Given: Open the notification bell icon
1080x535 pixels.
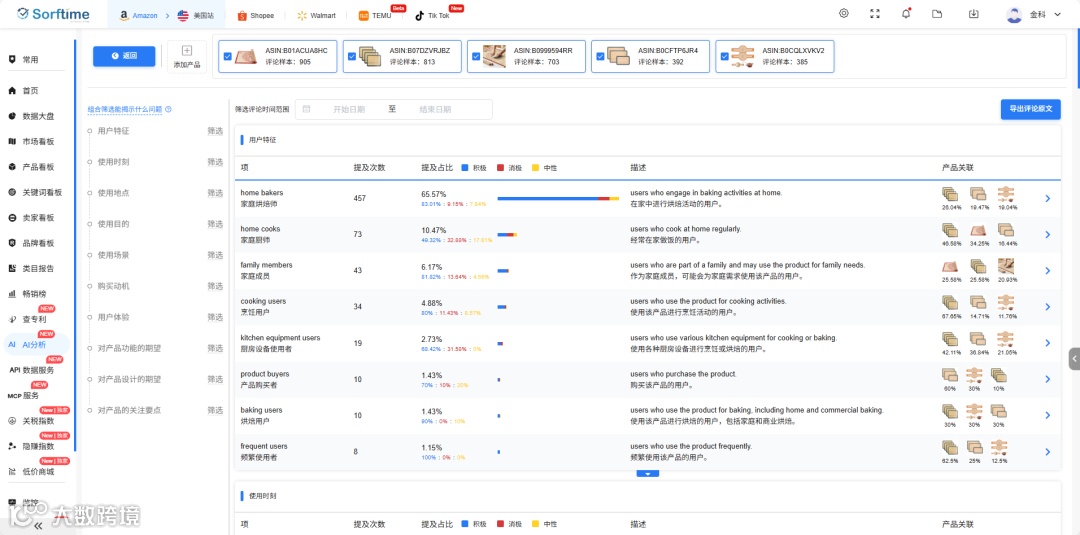Looking at the screenshot, I should pyautogui.click(x=906, y=14).
